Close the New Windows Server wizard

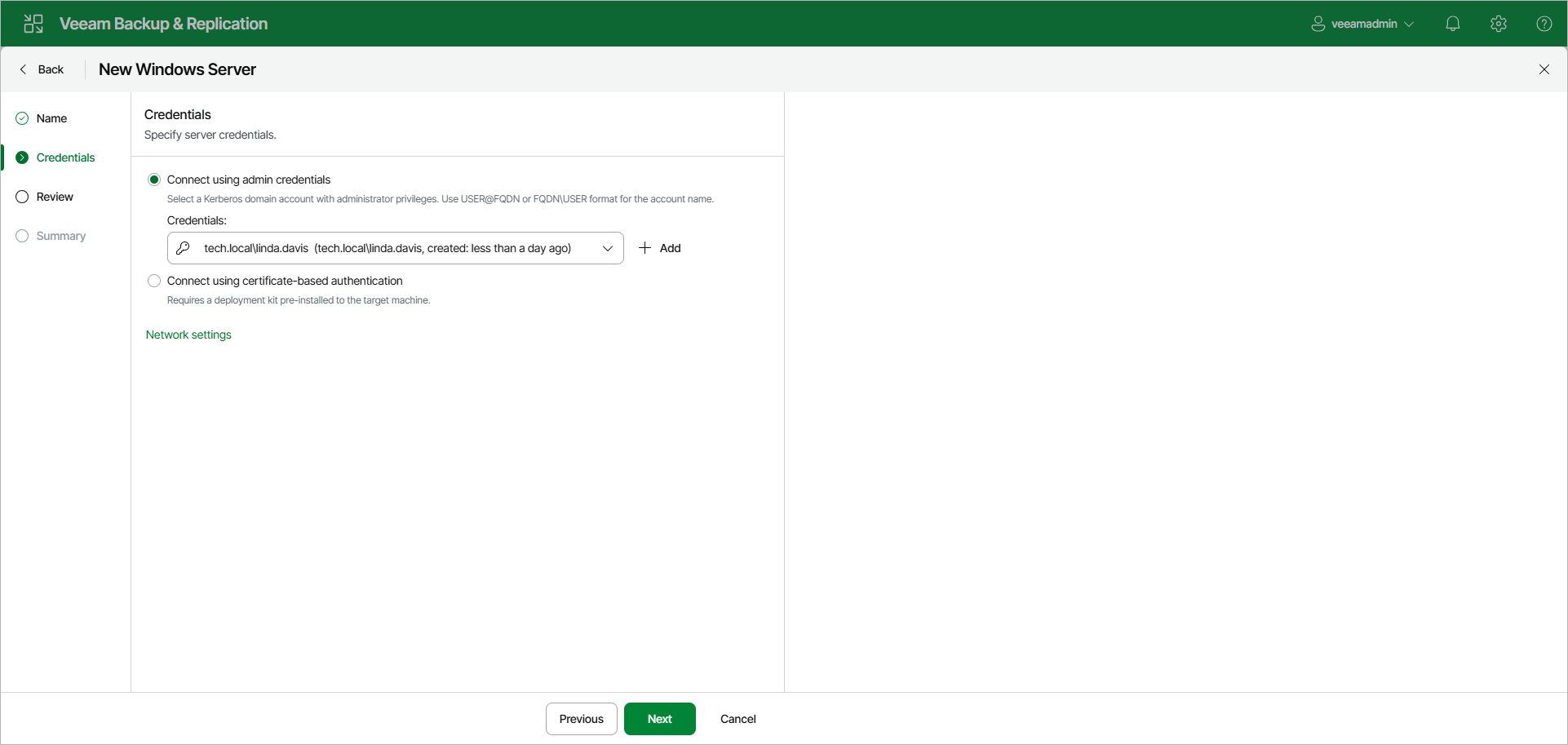[1544, 69]
